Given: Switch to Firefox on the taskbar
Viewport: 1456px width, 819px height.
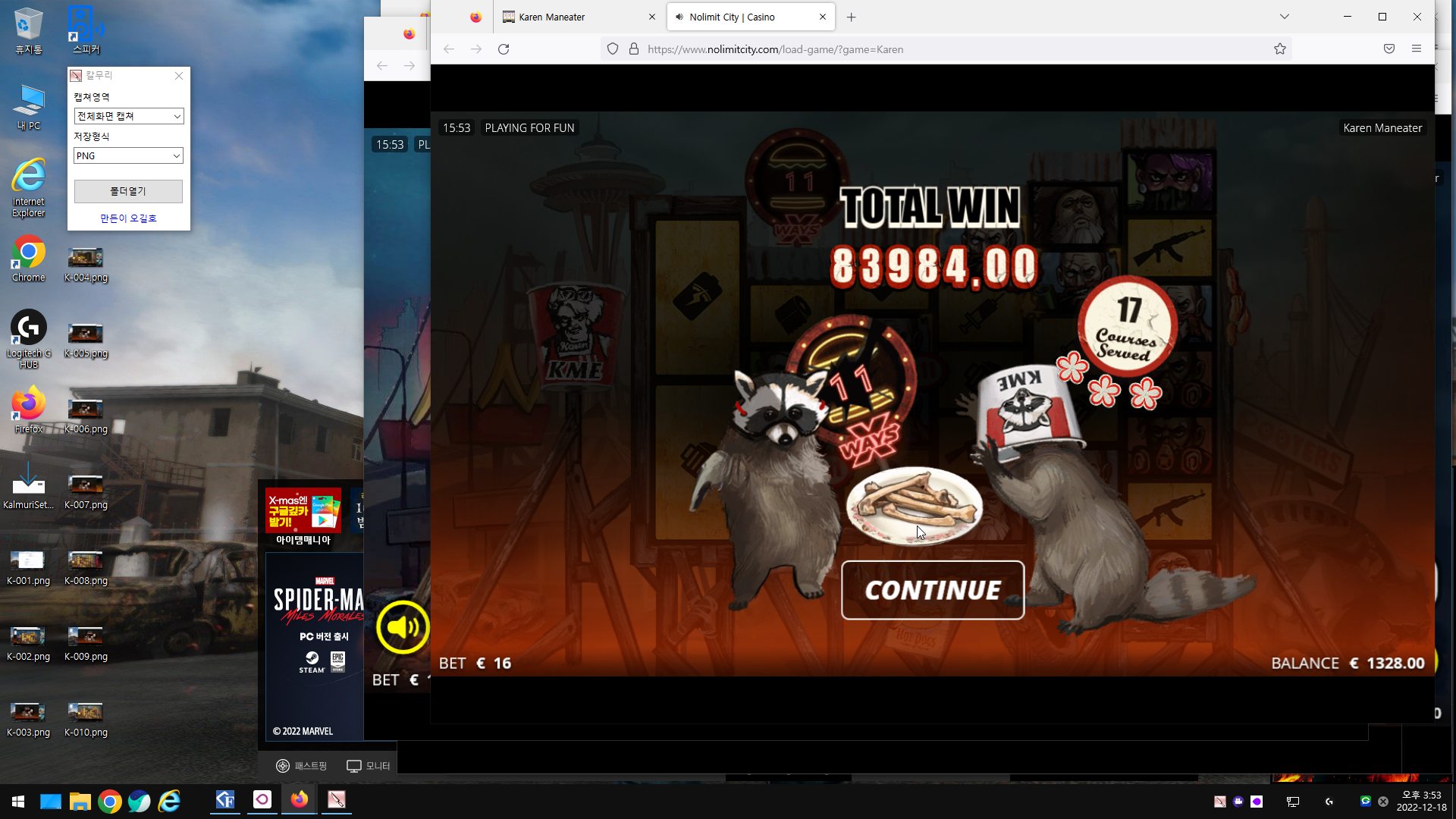Looking at the screenshot, I should [x=299, y=800].
